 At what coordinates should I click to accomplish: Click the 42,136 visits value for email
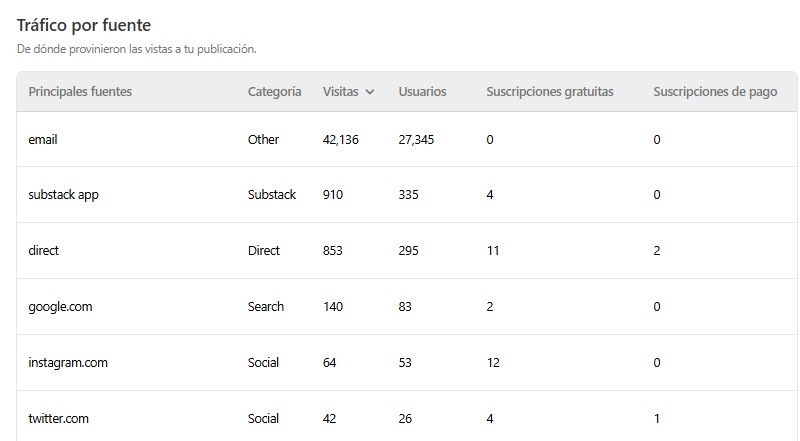(x=341, y=140)
